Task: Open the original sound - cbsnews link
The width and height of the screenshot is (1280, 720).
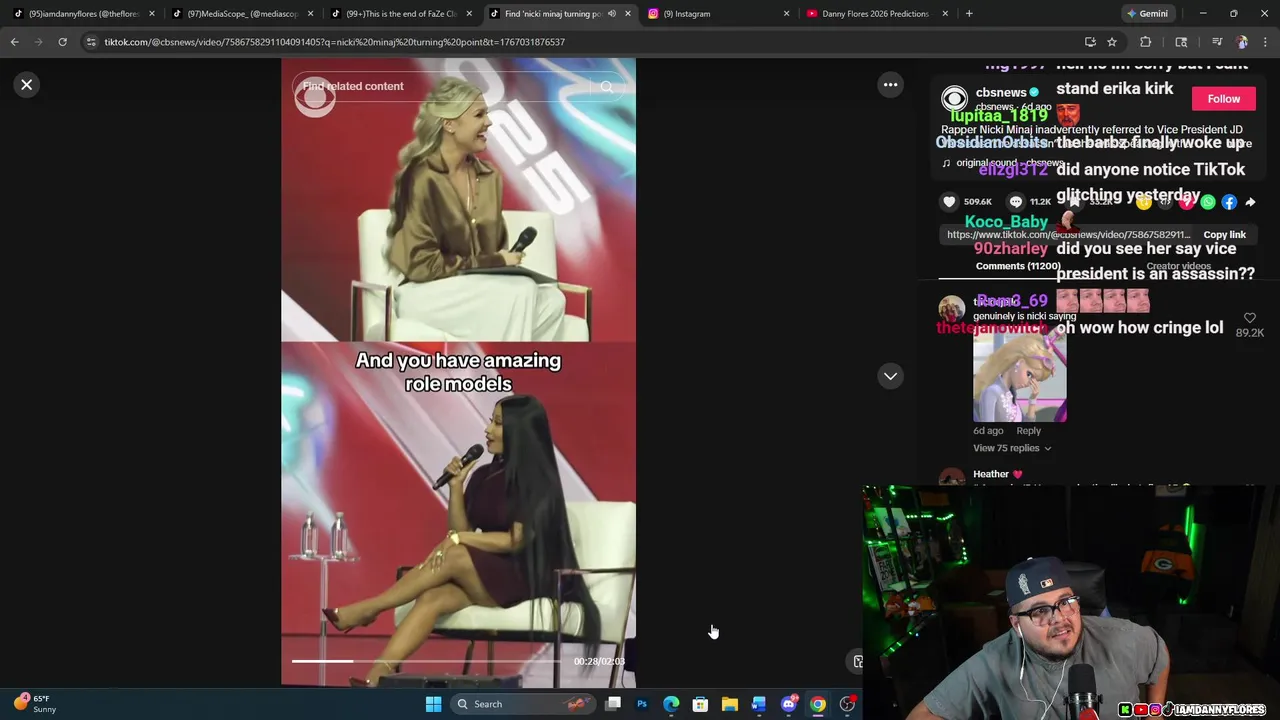Action: coord(1010,163)
